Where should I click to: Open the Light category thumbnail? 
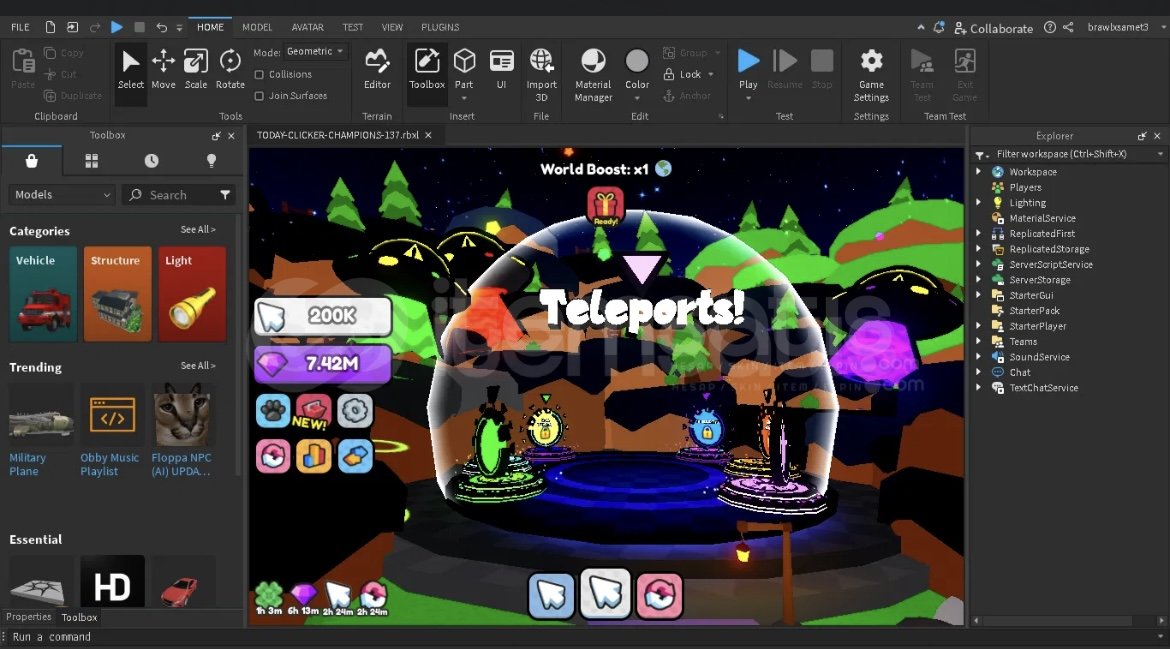tap(192, 294)
